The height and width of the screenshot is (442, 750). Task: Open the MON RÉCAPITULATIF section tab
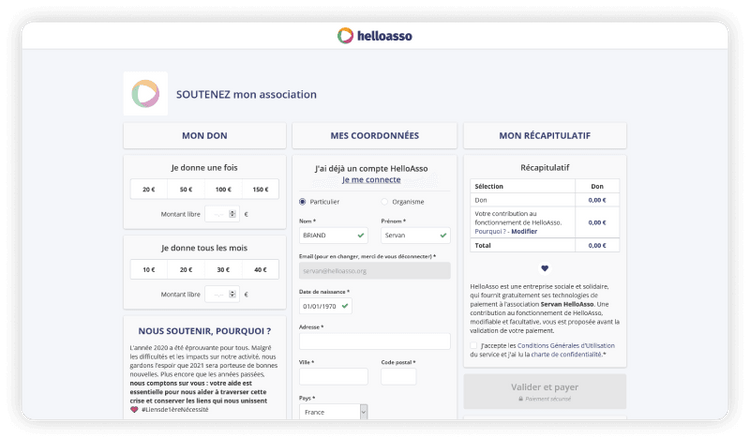click(x=545, y=135)
